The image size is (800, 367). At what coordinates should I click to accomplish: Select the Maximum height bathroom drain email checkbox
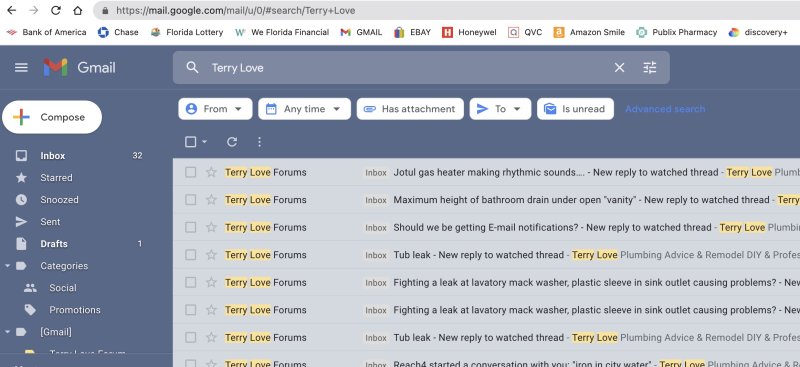coord(191,200)
